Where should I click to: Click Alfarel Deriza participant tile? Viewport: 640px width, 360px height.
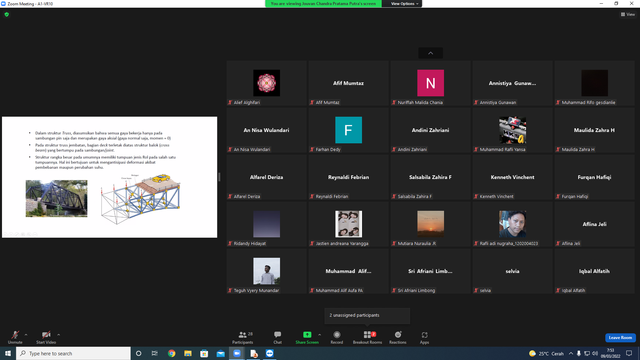pos(267,177)
